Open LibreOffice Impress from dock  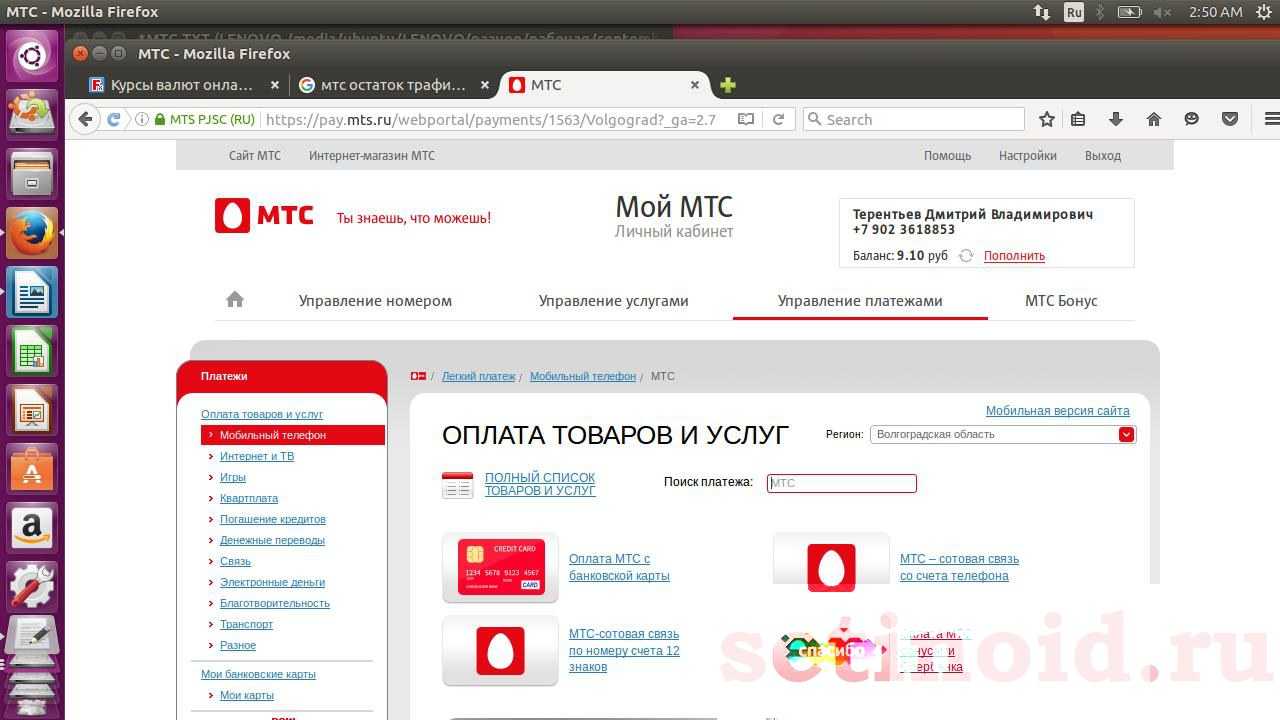click(x=32, y=411)
